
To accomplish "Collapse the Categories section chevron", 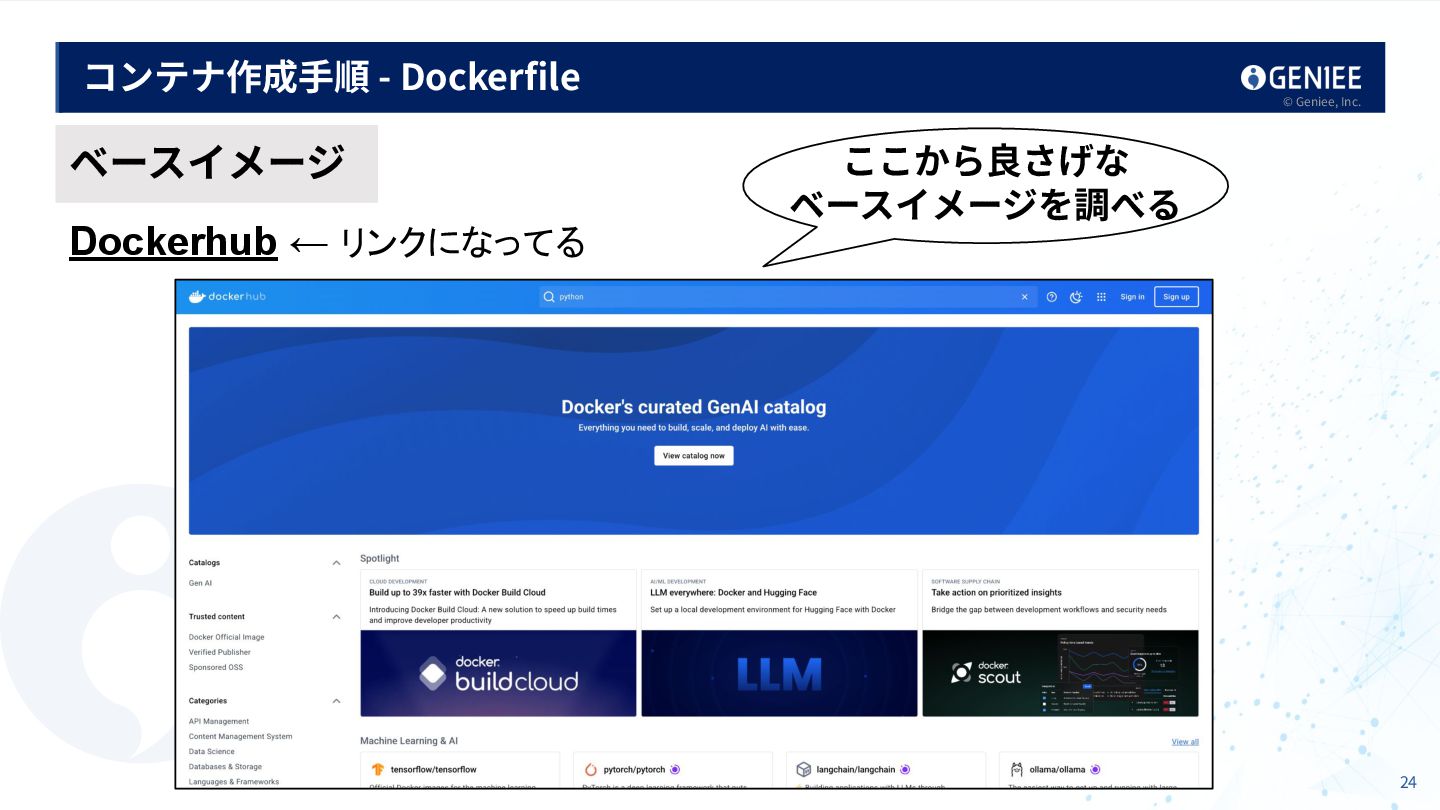I will coord(336,701).
